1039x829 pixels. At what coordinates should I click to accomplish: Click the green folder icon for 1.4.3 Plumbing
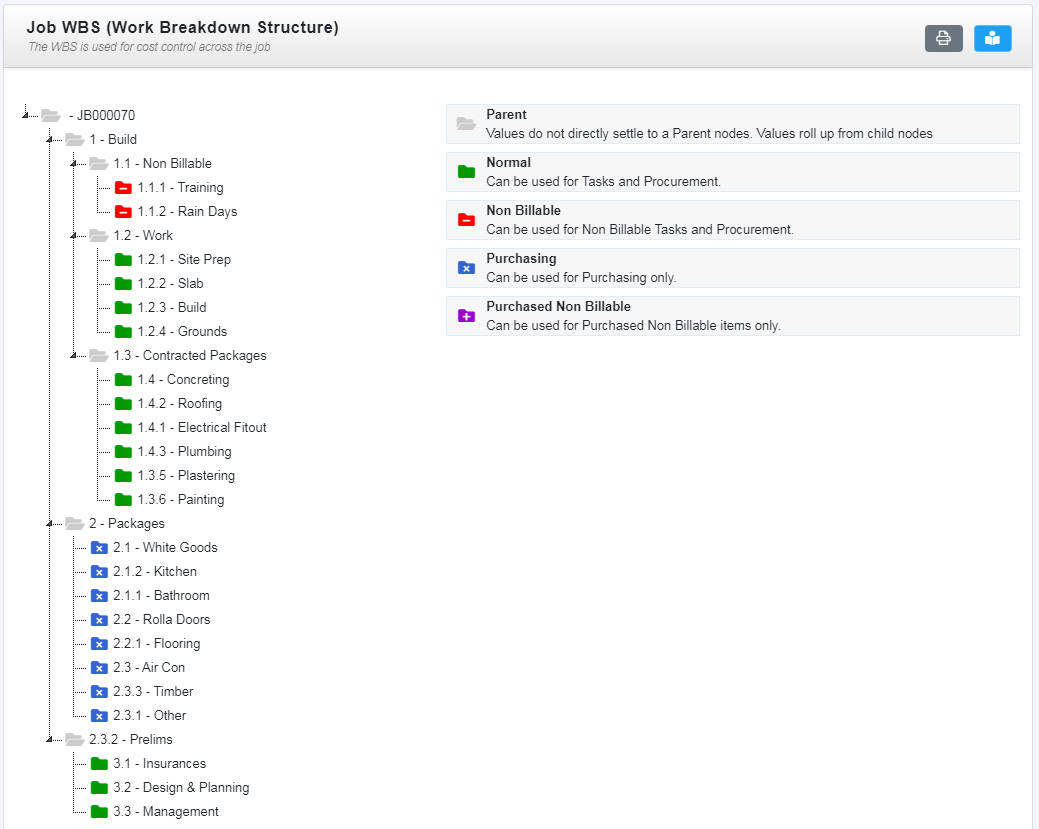coord(123,451)
